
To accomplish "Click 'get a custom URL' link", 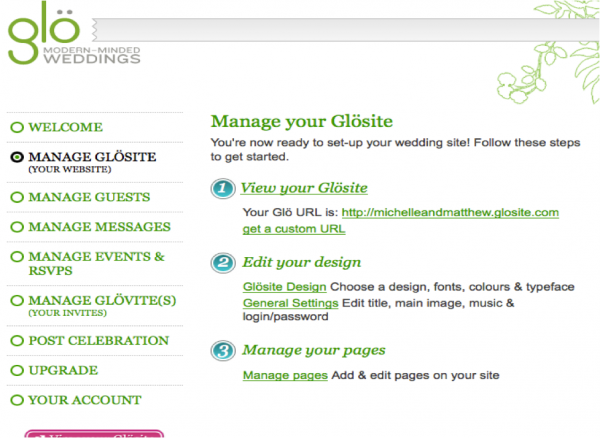I will click(x=294, y=229).
